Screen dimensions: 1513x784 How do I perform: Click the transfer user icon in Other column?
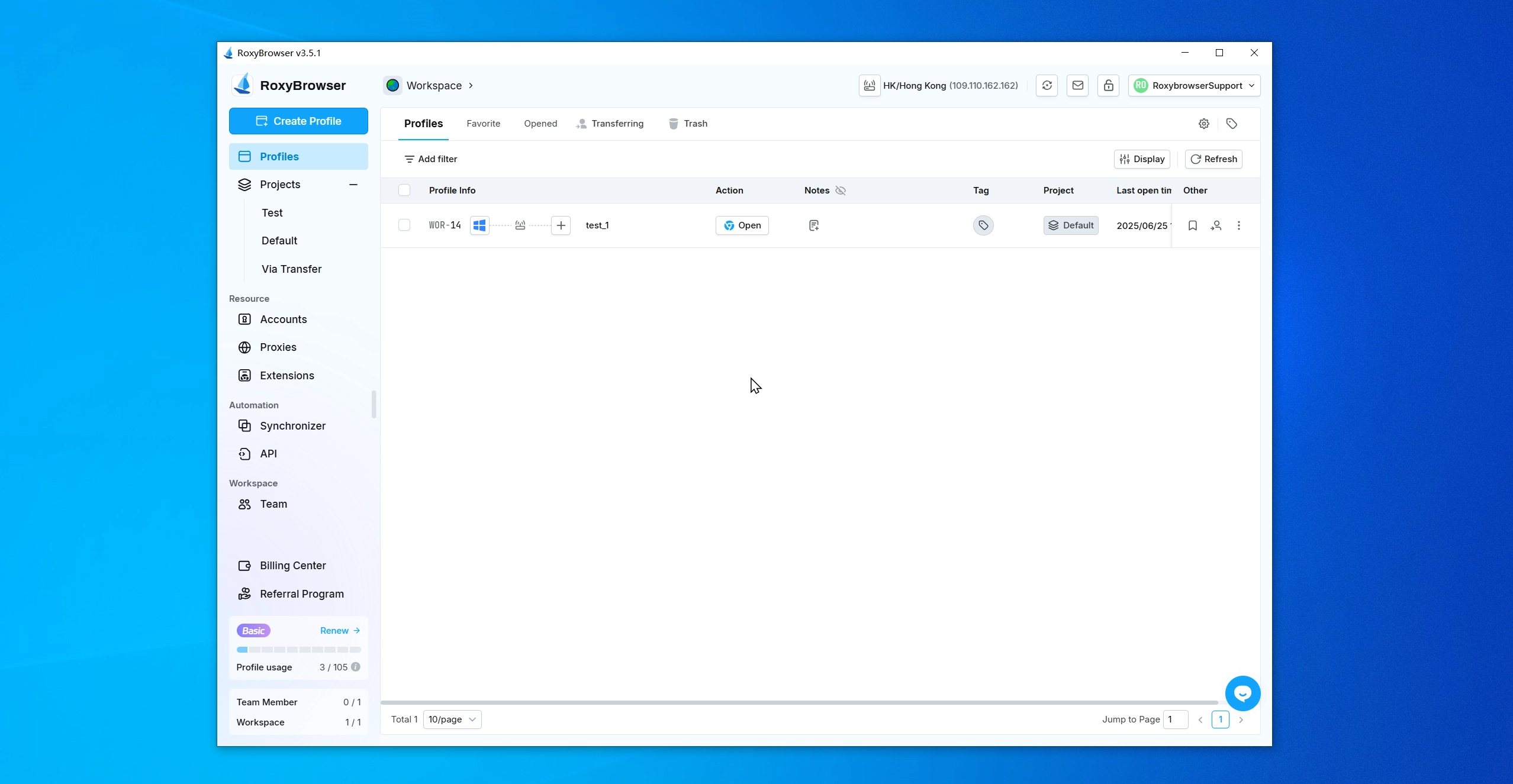tap(1216, 225)
